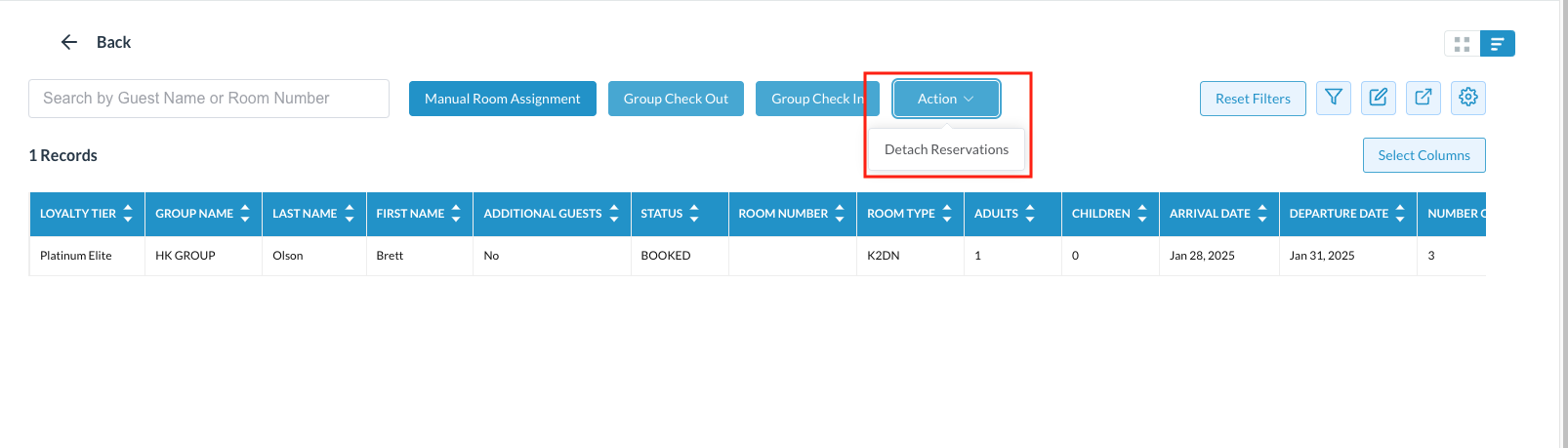Click the edit pencil icon

(1378, 98)
